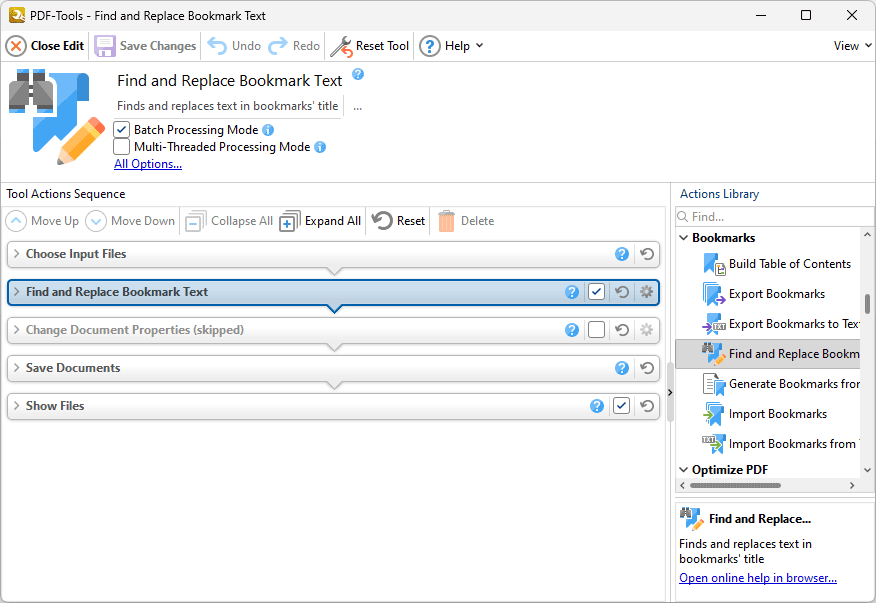The width and height of the screenshot is (876, 603).
Task: Open online help in browser link
Action: coord(758,578)
